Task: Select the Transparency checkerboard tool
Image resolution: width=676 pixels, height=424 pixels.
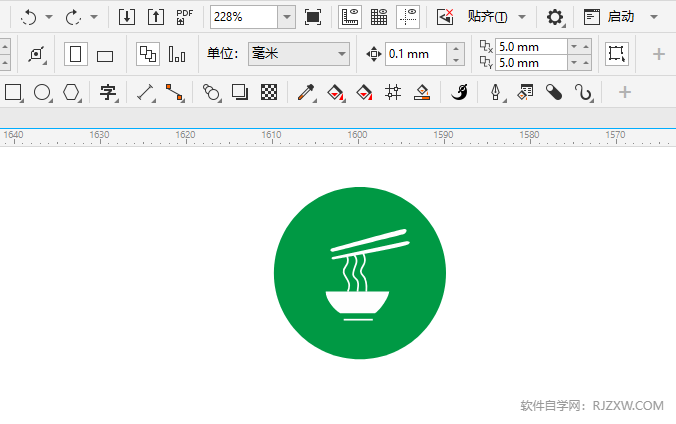Action: point(268,93)
